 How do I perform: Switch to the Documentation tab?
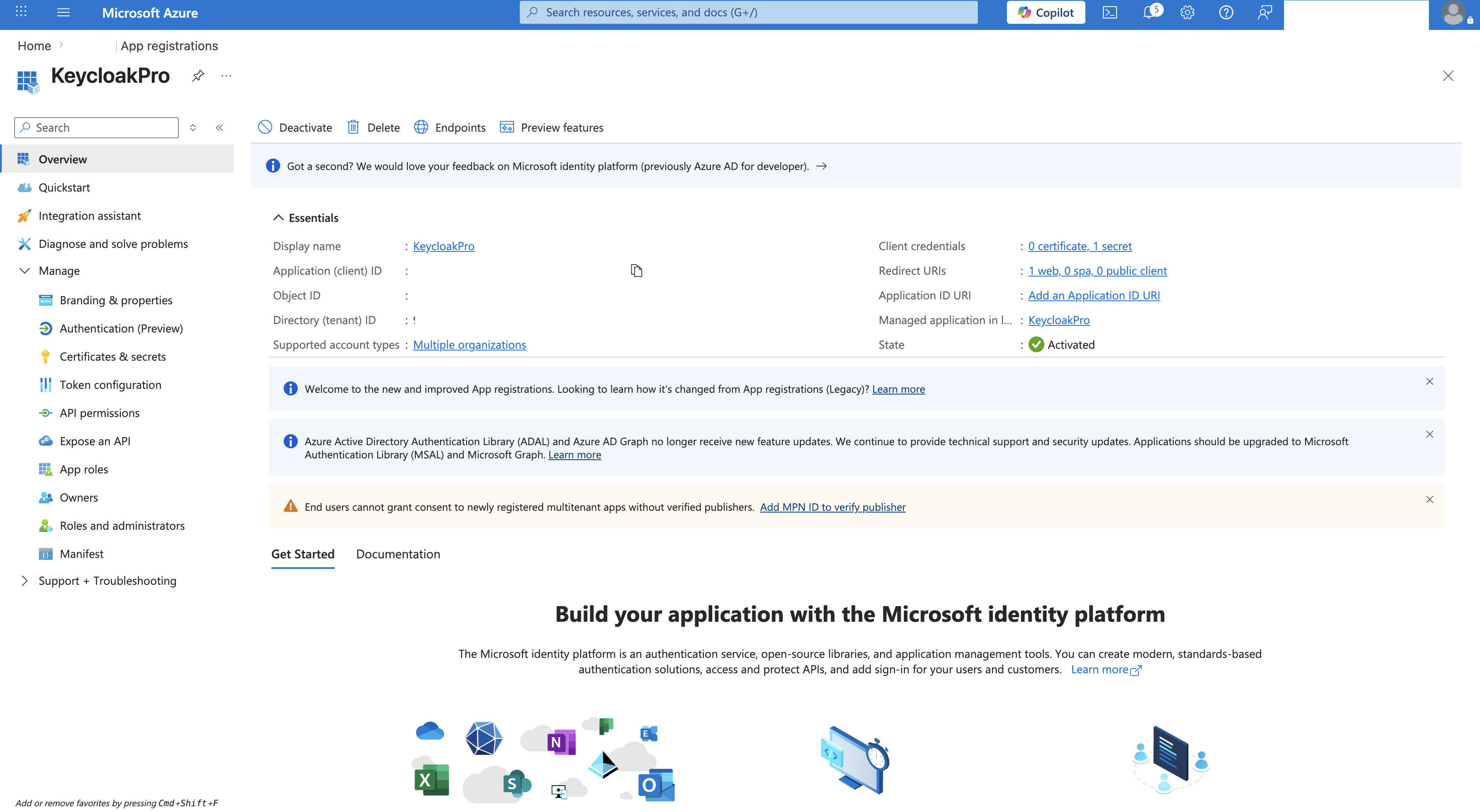(x=398, y=554)
